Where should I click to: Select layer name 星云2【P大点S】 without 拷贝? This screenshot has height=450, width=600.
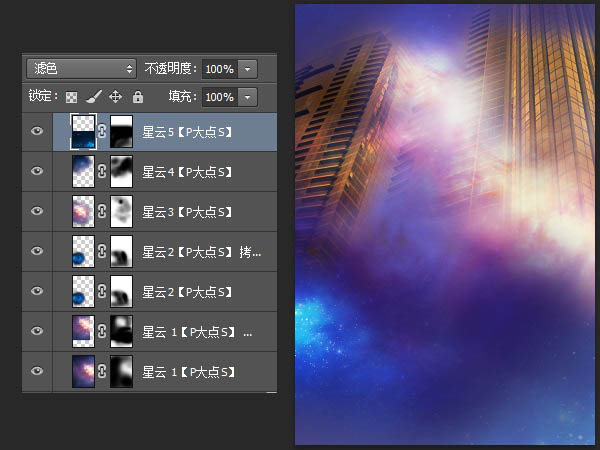pos(187,292)
